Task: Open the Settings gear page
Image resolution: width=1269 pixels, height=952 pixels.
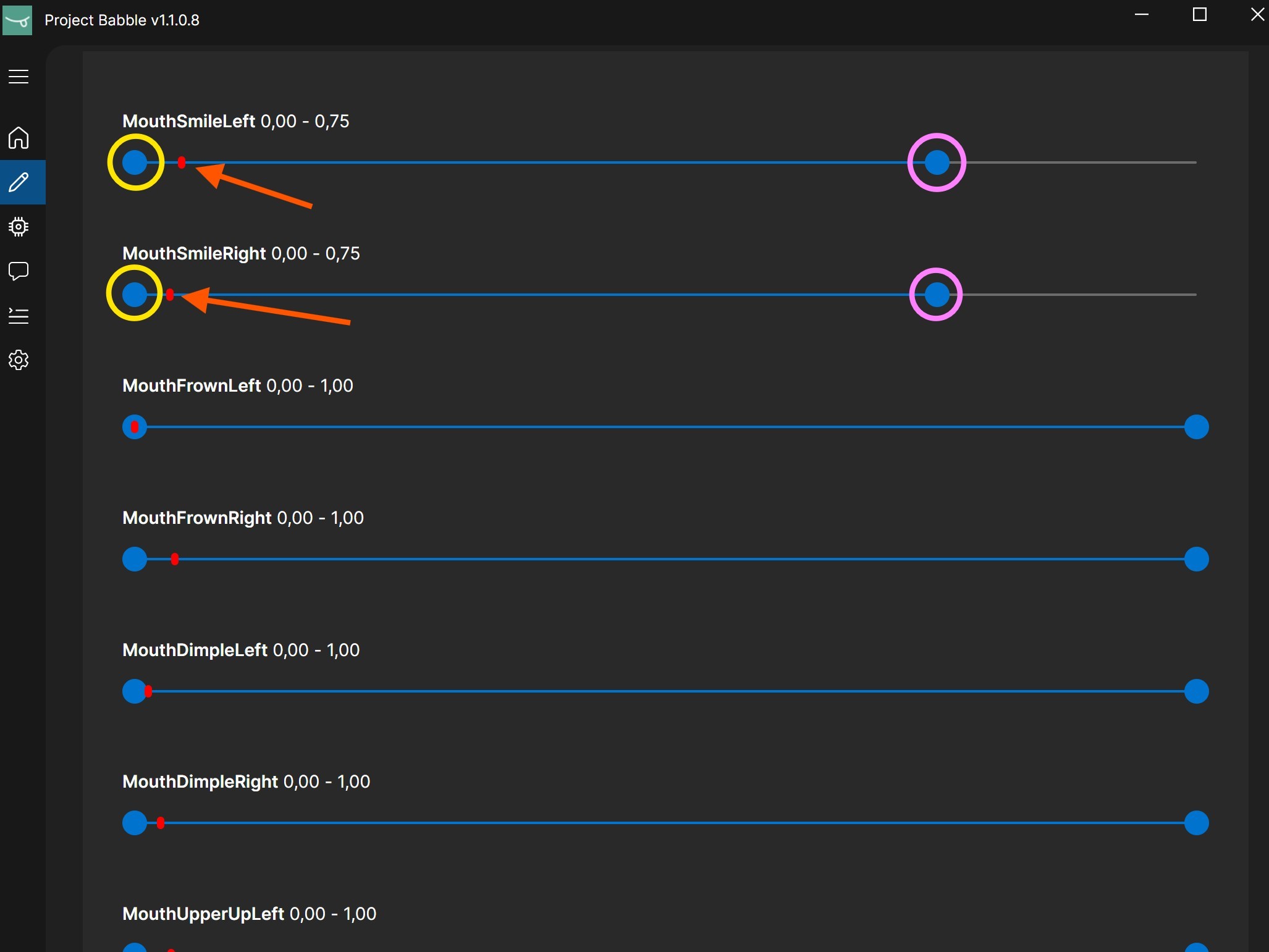Action: (x=19, y=360)
